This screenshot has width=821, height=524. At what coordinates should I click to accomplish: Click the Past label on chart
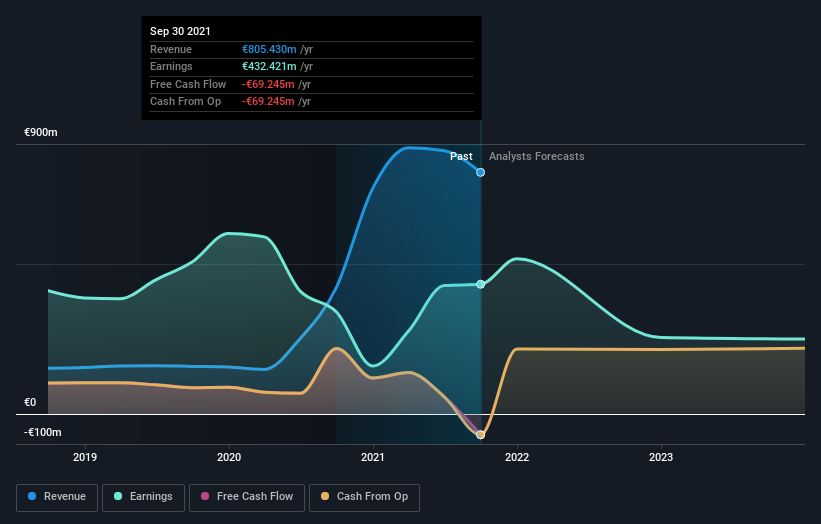click(461, 157)
